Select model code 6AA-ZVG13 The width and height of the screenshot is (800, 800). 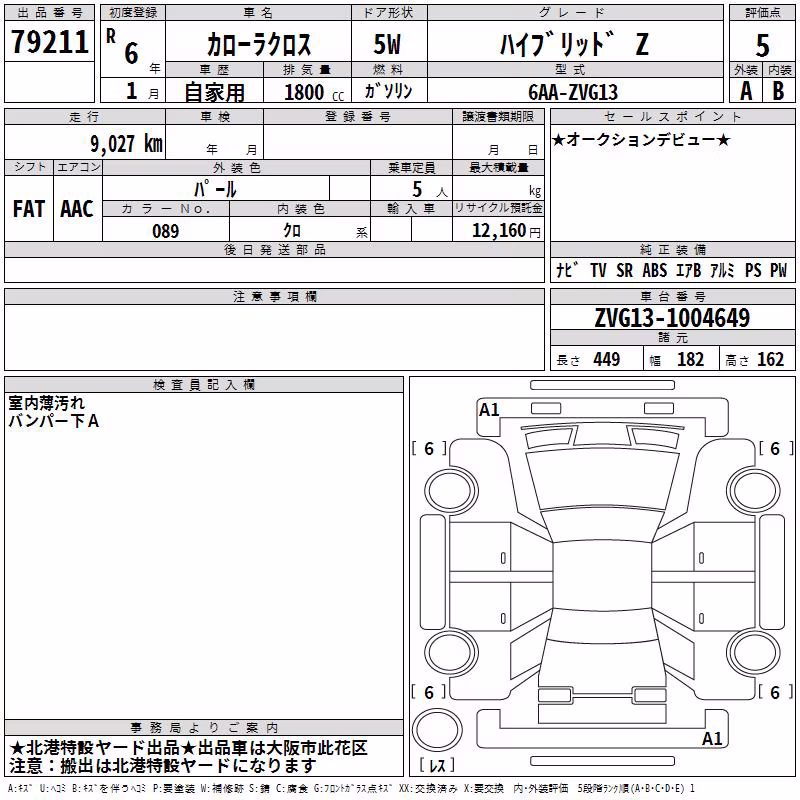(x=573, y=92)
